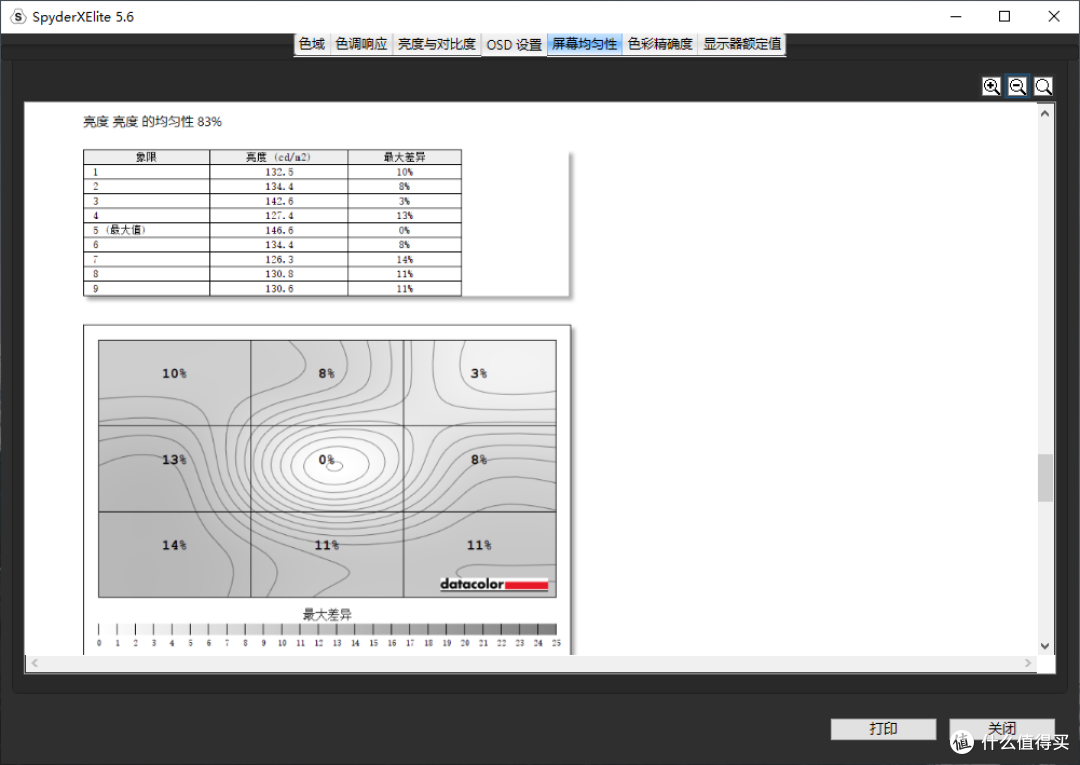1080x765 pixels.
Task: Click the vertical scrollbar down arrow
Action: (1045, 646)
